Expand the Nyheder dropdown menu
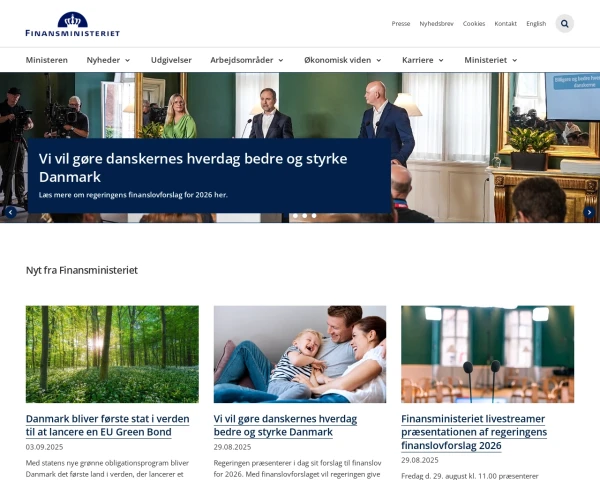The image size is (600, 480). (109, 60)
